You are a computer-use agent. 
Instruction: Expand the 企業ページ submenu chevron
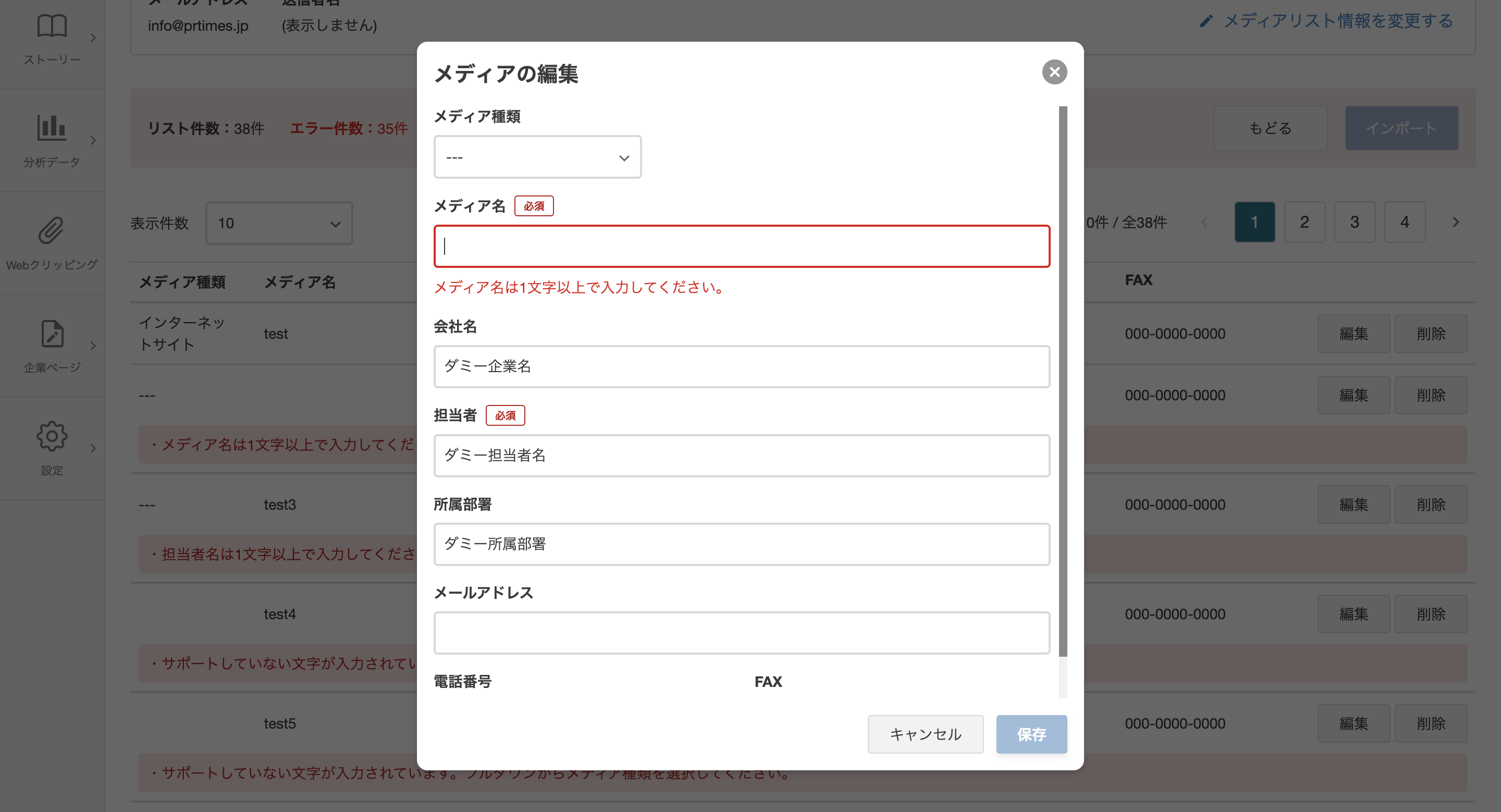pyautogui.click(x=93, y=346)
